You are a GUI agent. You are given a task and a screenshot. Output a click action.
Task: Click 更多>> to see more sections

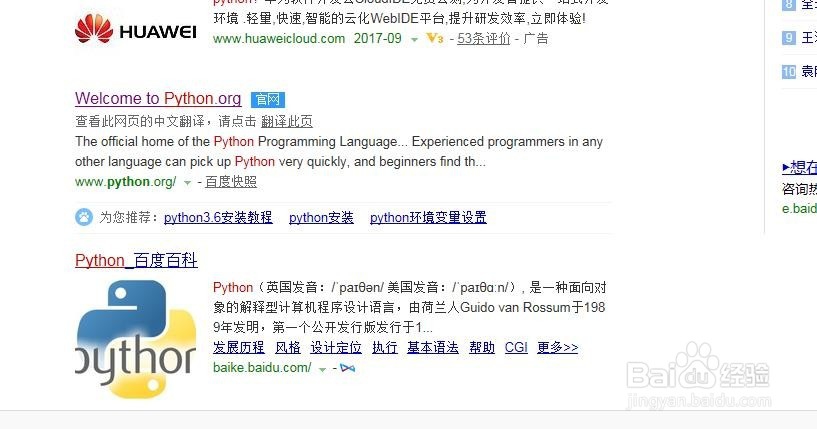(x=558, y=347)
